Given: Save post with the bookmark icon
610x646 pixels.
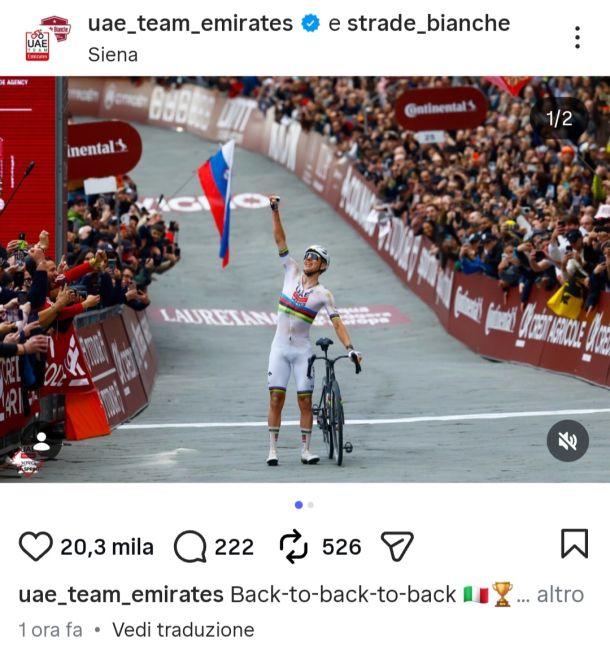Looking at the screenshot, I should 574,543.
